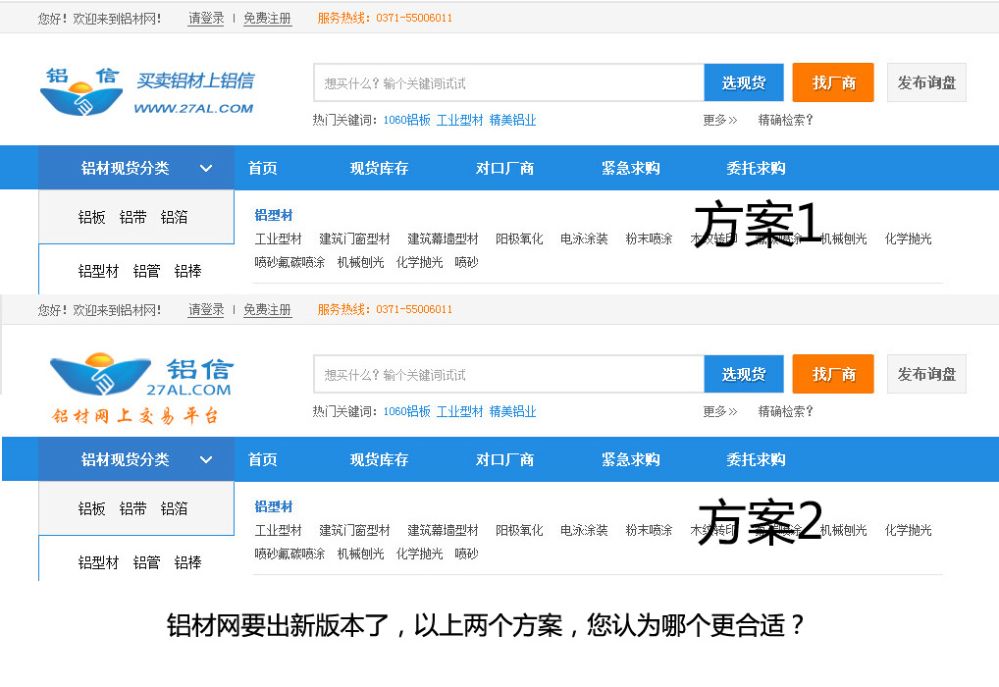Viewport: 999px width, 687px height.
Task: Click the 请登录 link in 方案2 header
Action: point(206,310)
